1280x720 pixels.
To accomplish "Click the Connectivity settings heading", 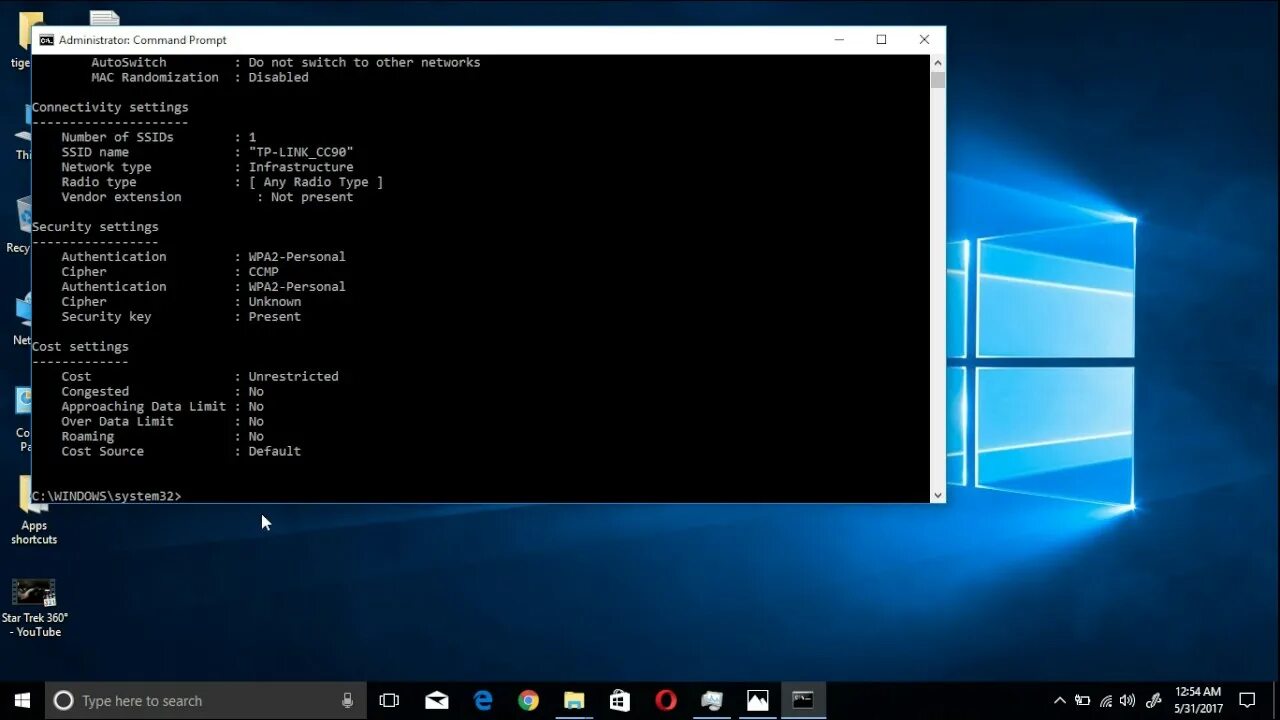I will tap(110, 107).
